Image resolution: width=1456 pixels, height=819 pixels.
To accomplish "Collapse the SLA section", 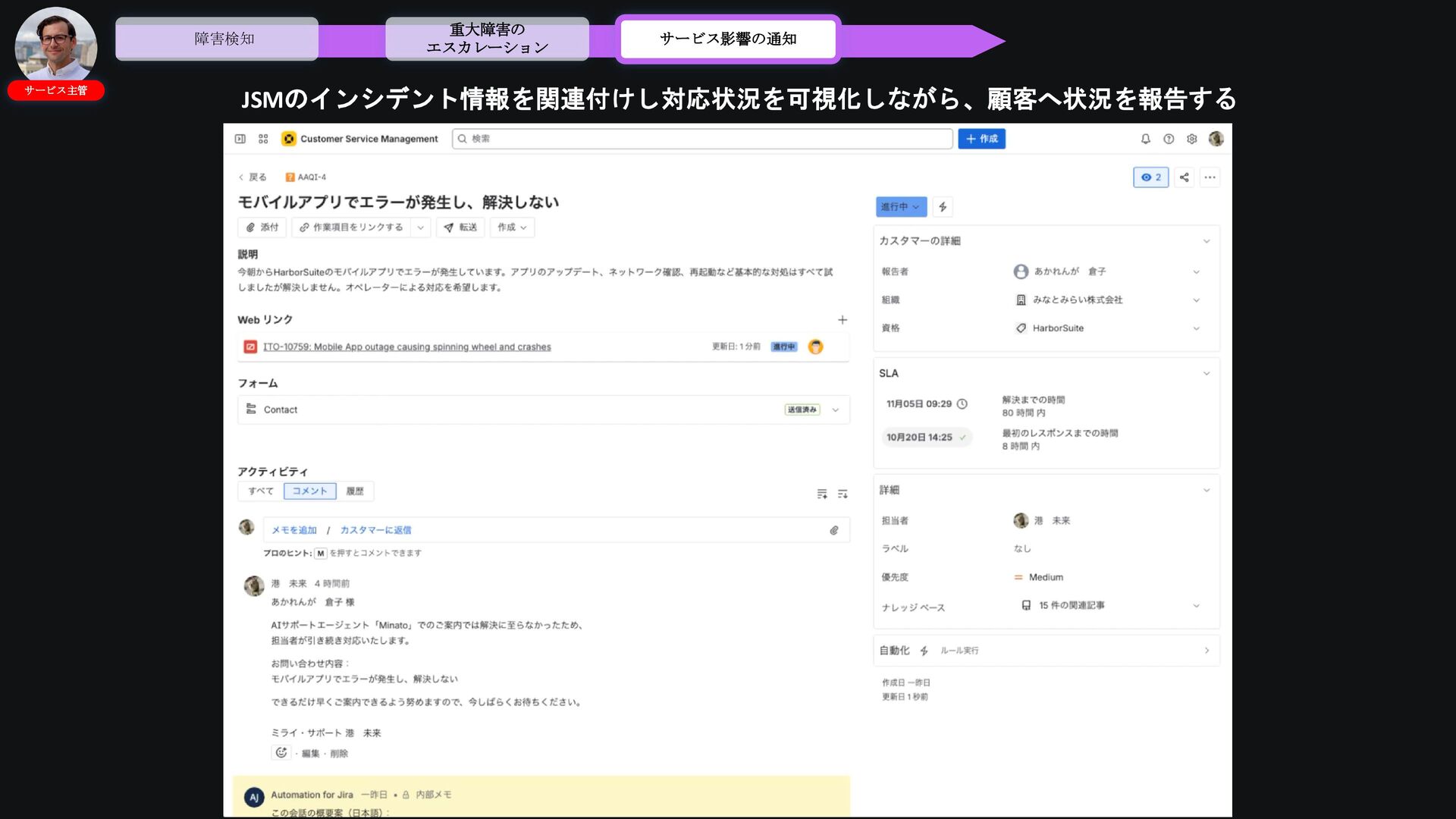I will click(1206, 373).
